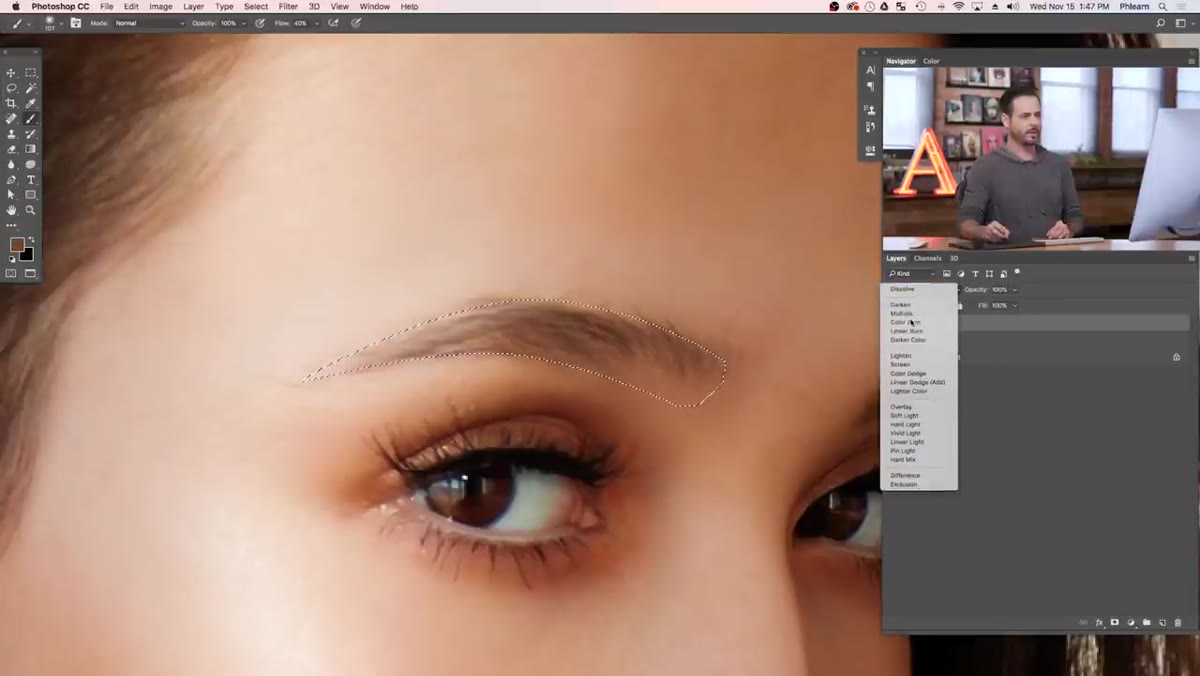This screenshot has height=676, width=1200.
Task: Choose Soft Light blend mode
Action: pos(904,416)
